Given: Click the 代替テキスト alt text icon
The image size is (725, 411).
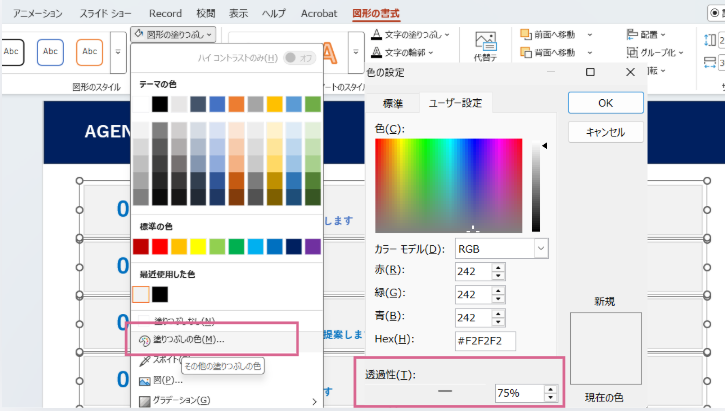Looking at the screenshot, I should (485, 41).
